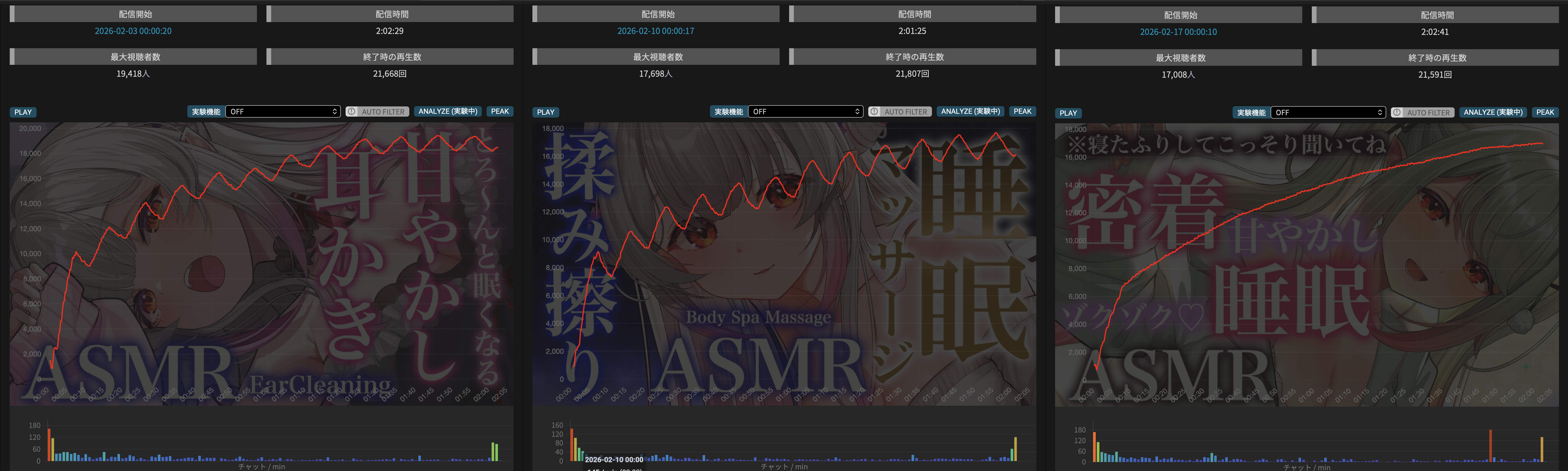Image resolution: width=1568 pixels, height=471 pixels.
Task: Click the Body Spa Massage ASMR thumbnail chart
Action: 784,263
